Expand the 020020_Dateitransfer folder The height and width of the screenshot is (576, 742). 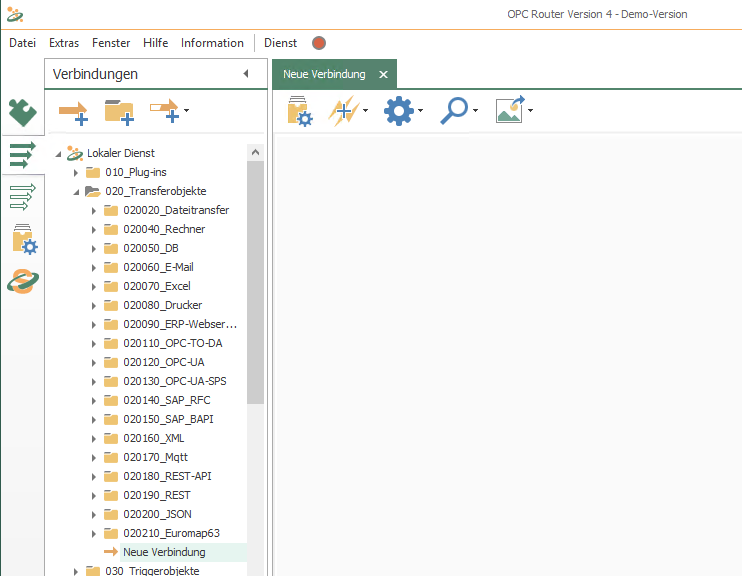point(94,211)
